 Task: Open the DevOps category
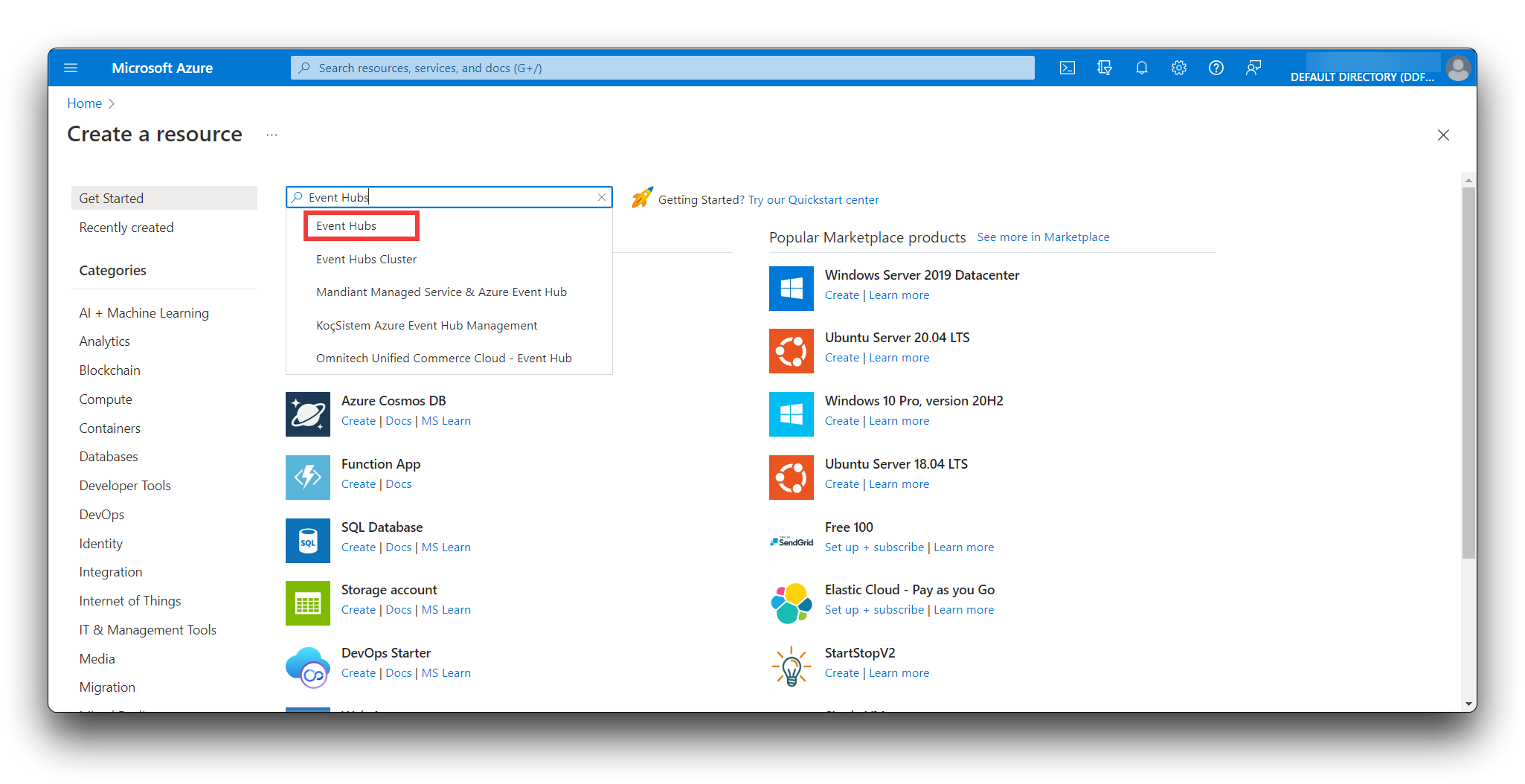pos(102,515)
